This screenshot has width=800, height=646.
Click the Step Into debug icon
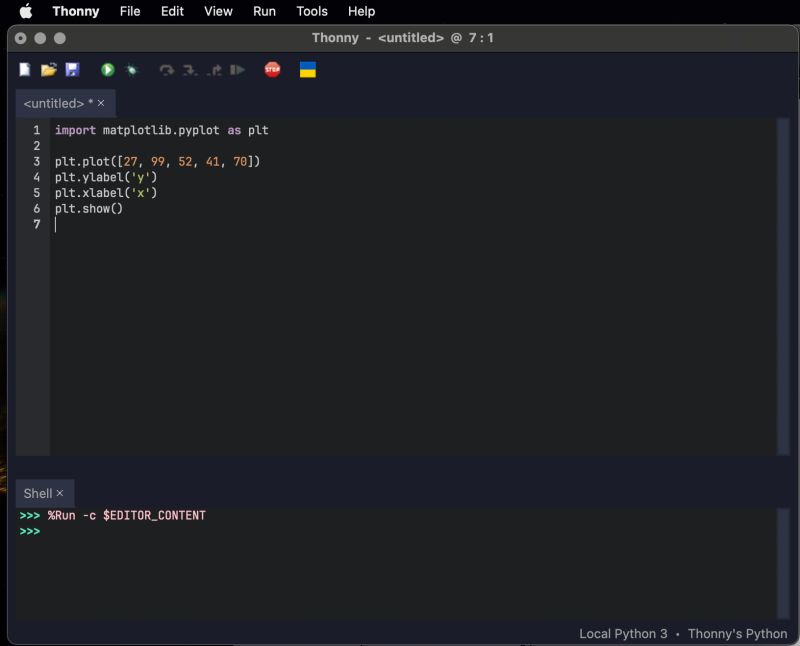click(x=187, y=69)
